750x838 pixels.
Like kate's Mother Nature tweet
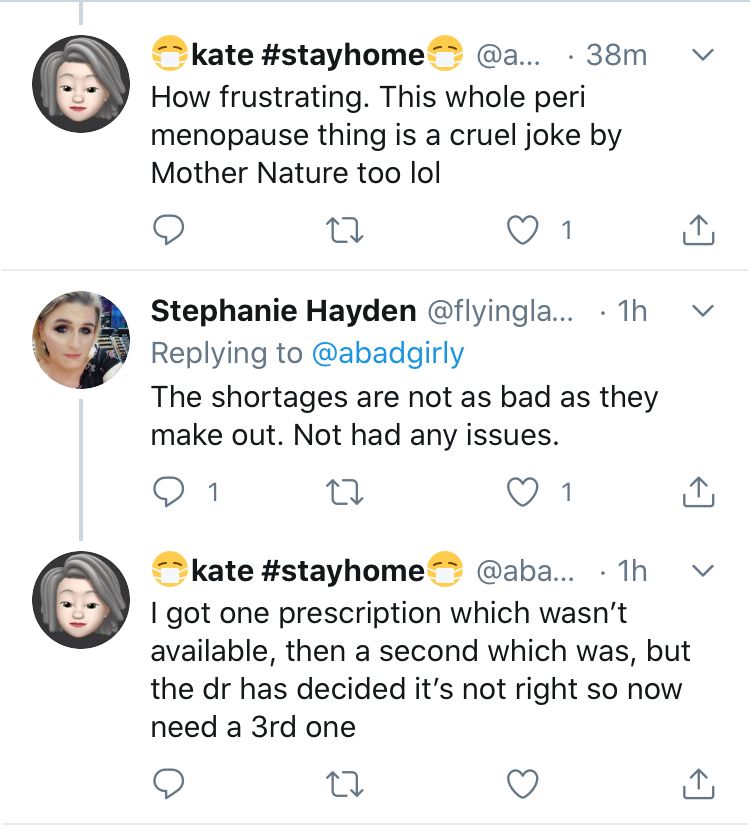tap(522, 230)
